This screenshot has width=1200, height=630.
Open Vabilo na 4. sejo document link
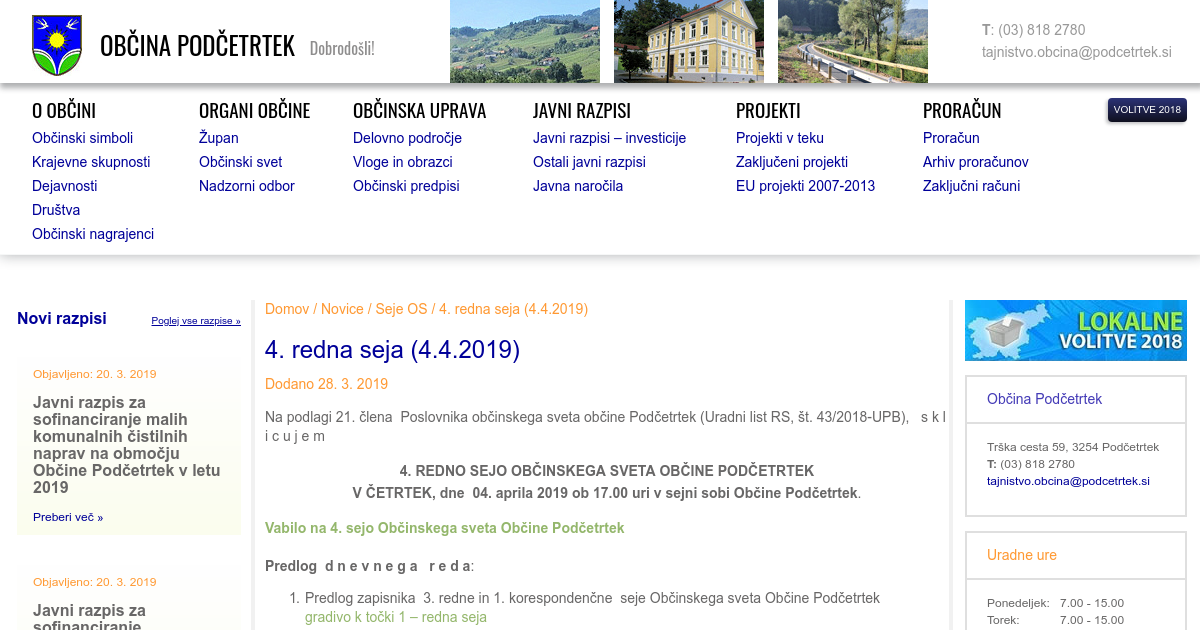444,528
